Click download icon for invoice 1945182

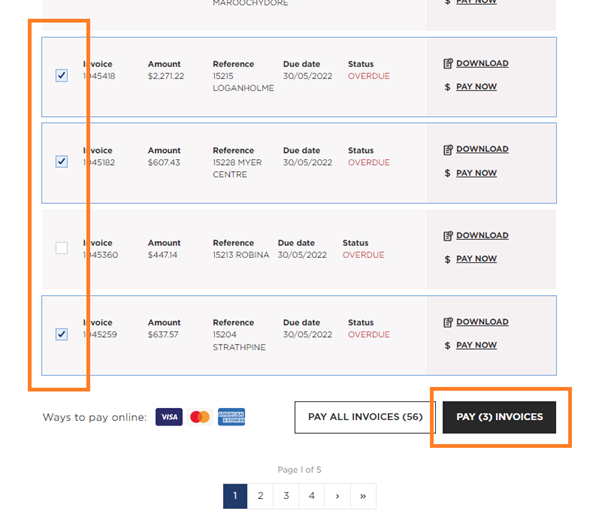(448, 150)
